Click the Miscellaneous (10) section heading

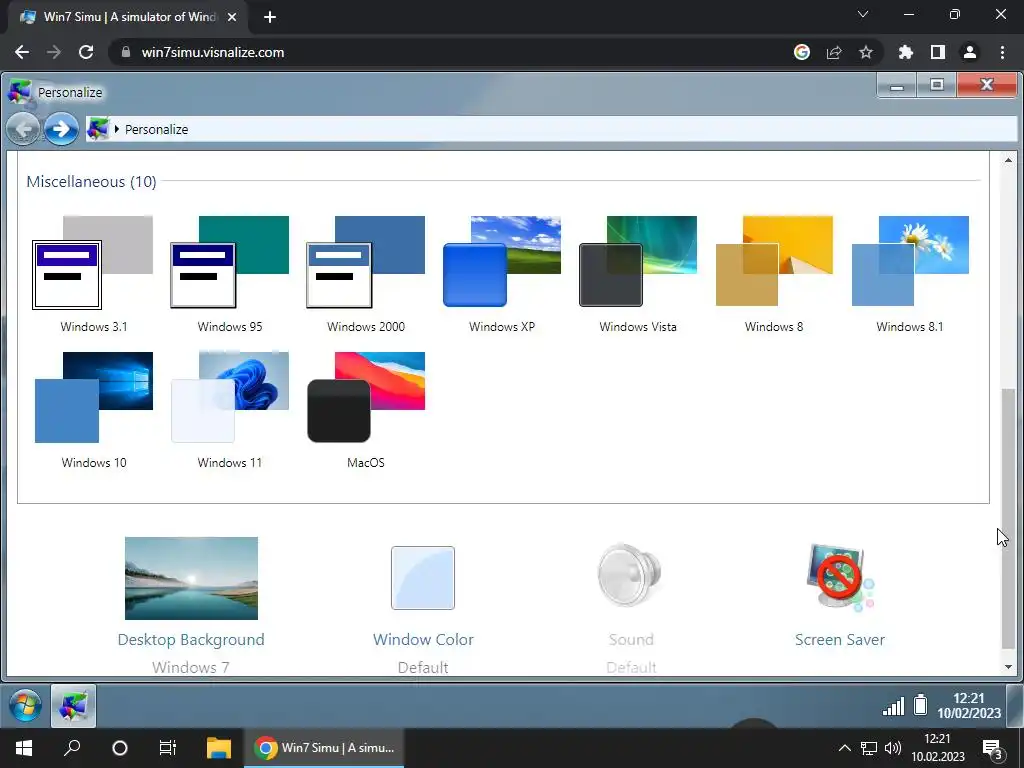[91, 182]
